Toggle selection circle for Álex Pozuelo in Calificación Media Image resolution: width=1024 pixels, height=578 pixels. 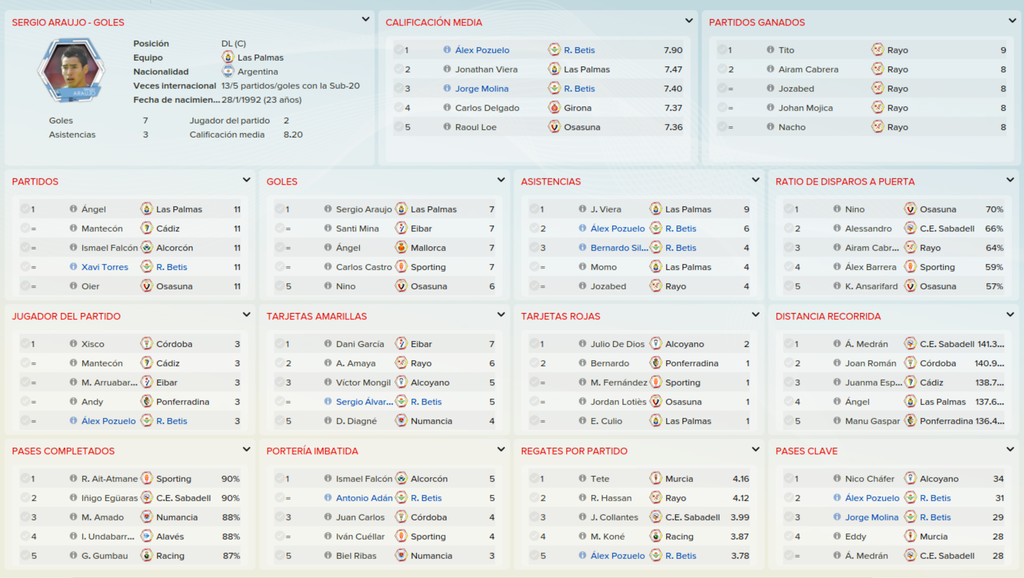tap(398, 50)
